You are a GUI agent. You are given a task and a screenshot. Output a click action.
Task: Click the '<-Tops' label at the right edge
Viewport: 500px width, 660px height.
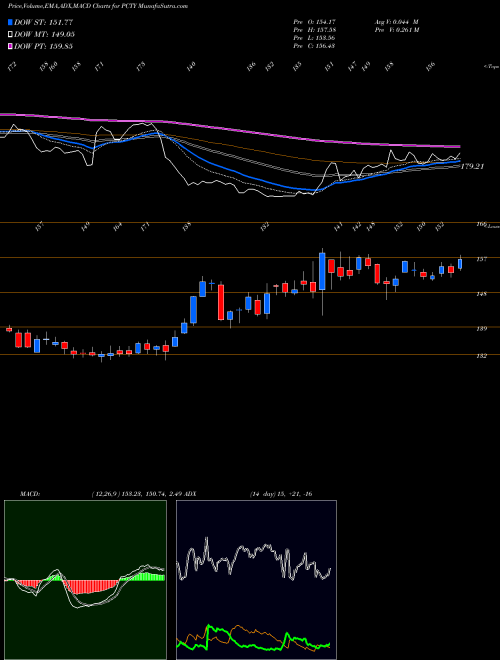(x=492, y=67)
